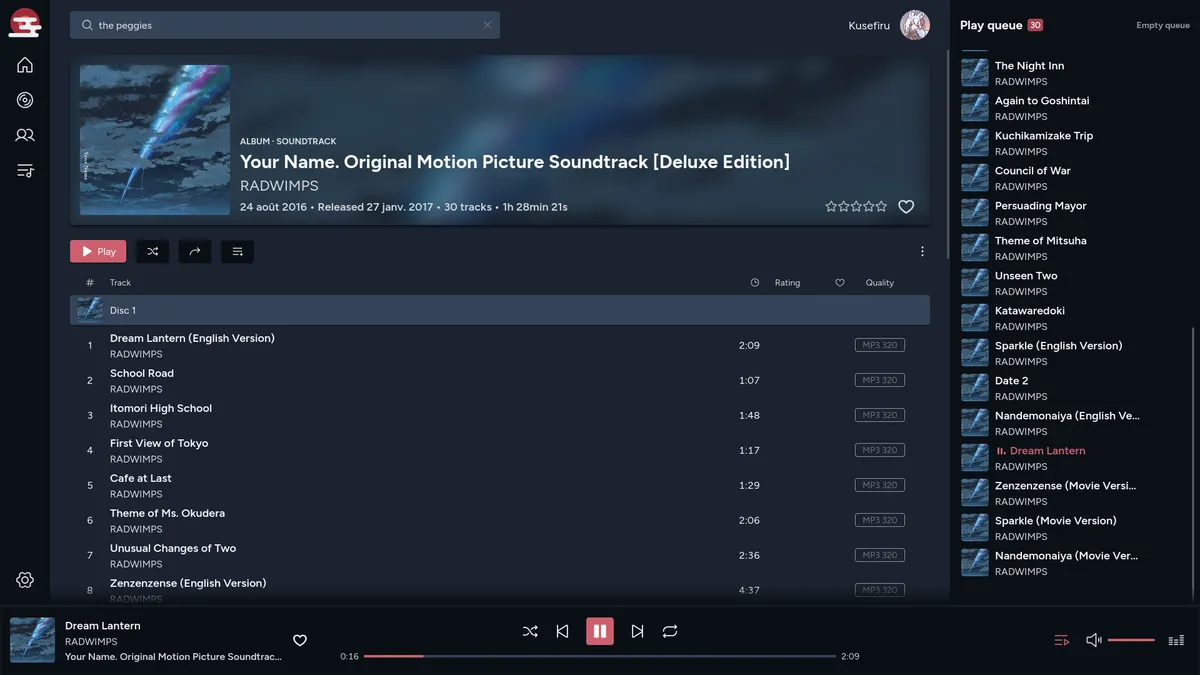Toggle repeat mode in the player bar

pos(670,631)
